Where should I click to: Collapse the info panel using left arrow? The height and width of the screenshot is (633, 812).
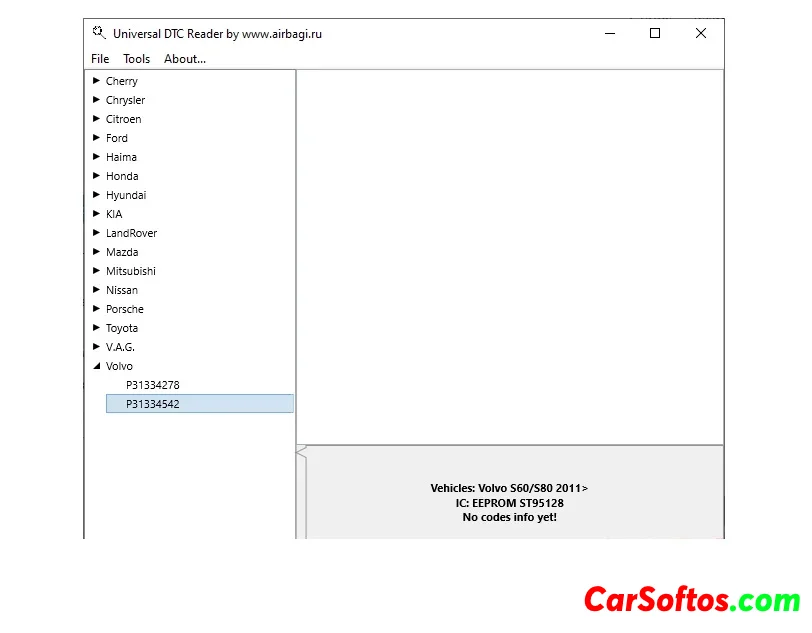click(301, 453)
